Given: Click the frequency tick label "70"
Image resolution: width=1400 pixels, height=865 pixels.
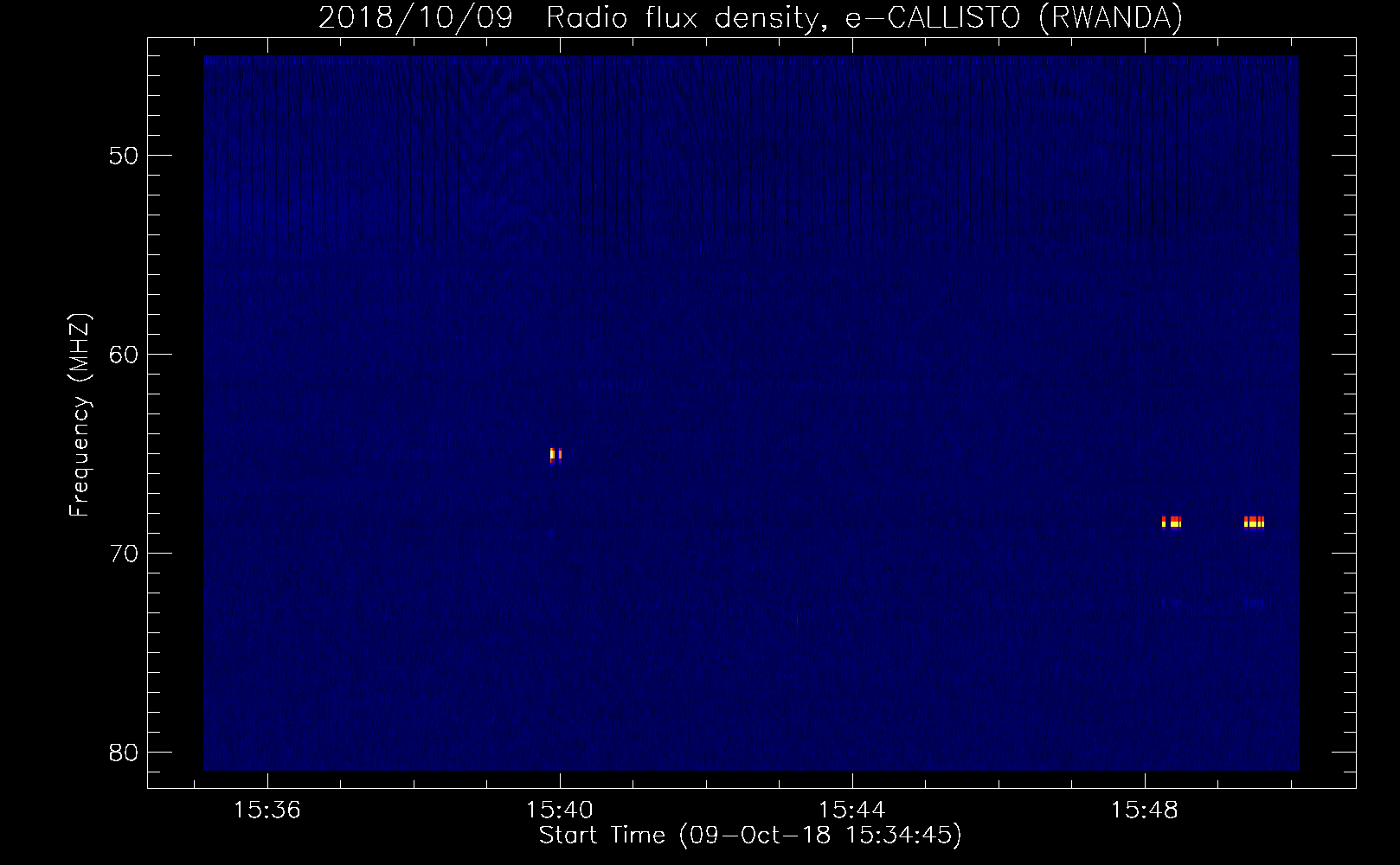Looking at the screenshot, I should click(x=124, y=554).
